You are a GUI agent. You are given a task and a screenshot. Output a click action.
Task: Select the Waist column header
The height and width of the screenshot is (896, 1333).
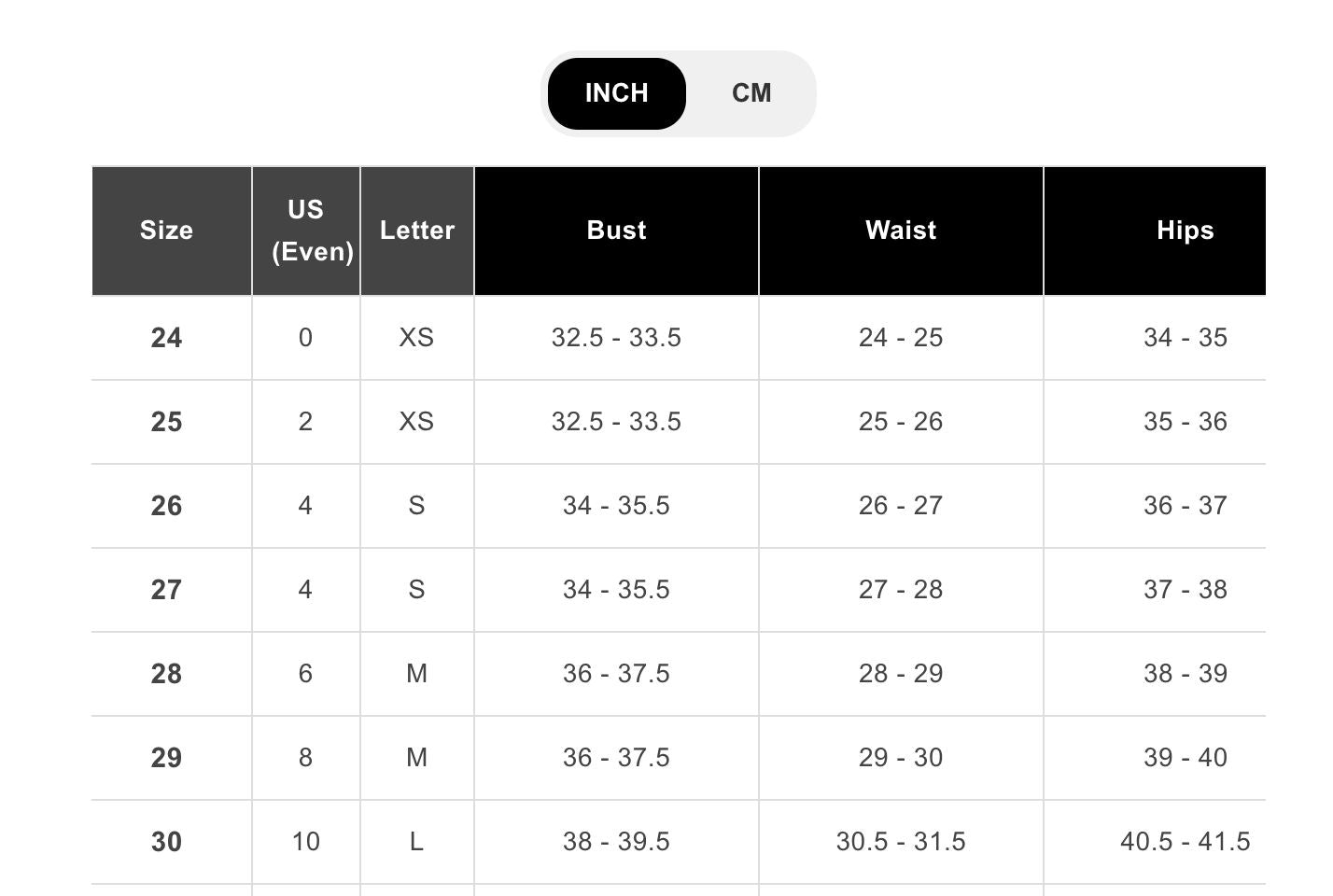coord(901,231)
